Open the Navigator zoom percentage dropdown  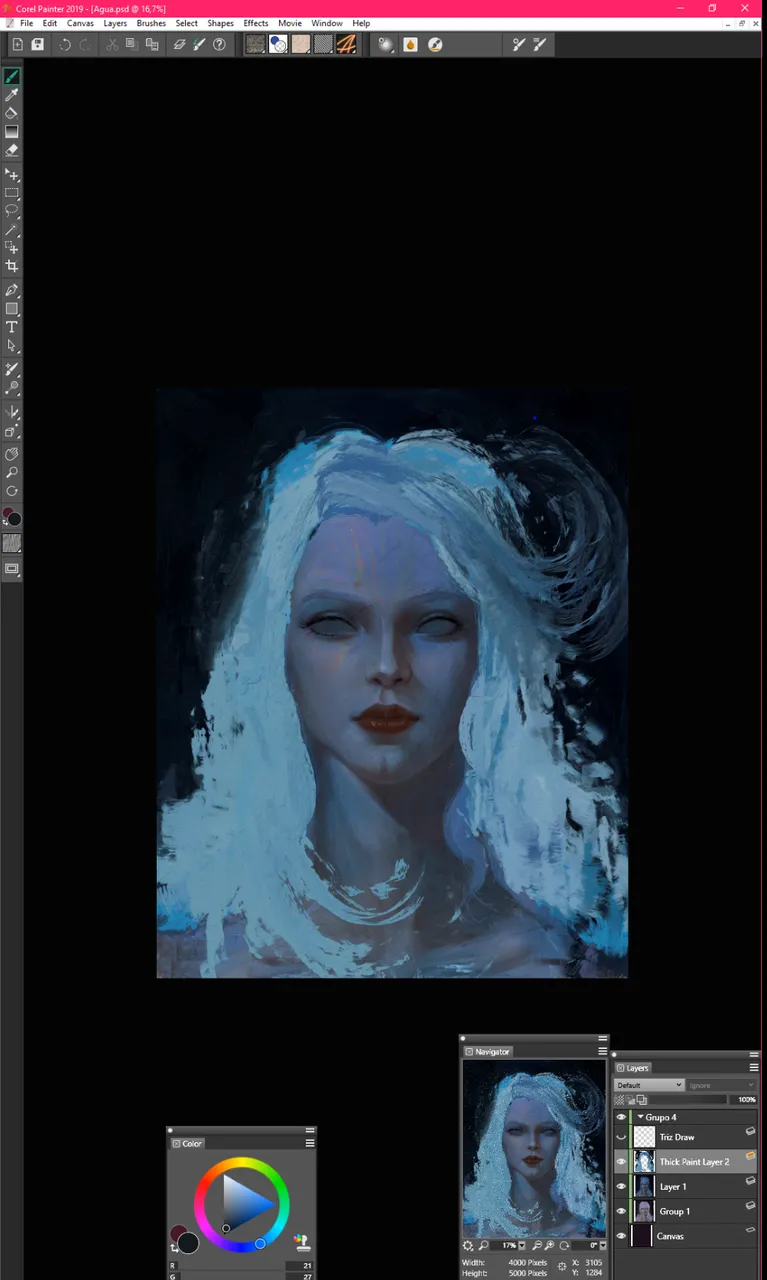521,1246
